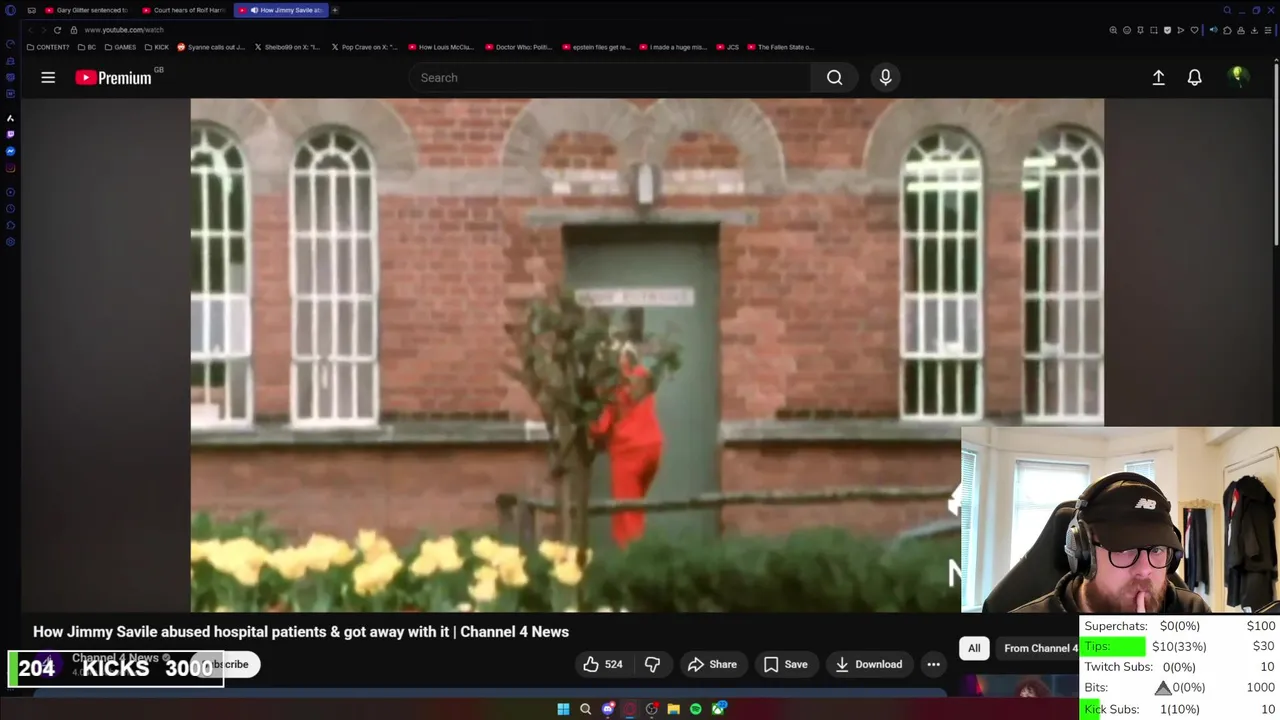Save the video to a playlist
This screenshot has width=1280, height=720.
(785, 664)
